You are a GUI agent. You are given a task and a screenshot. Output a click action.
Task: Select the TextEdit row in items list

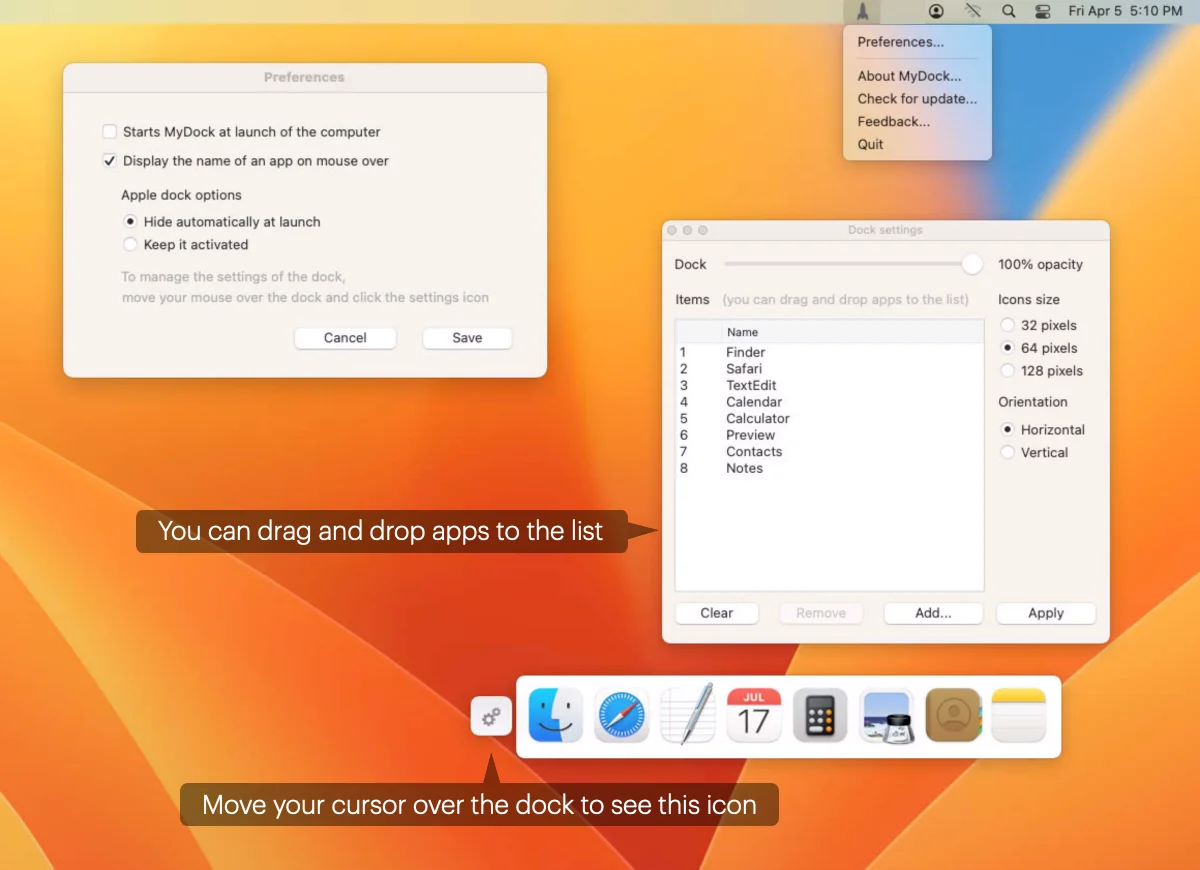[x=829, y=385]
